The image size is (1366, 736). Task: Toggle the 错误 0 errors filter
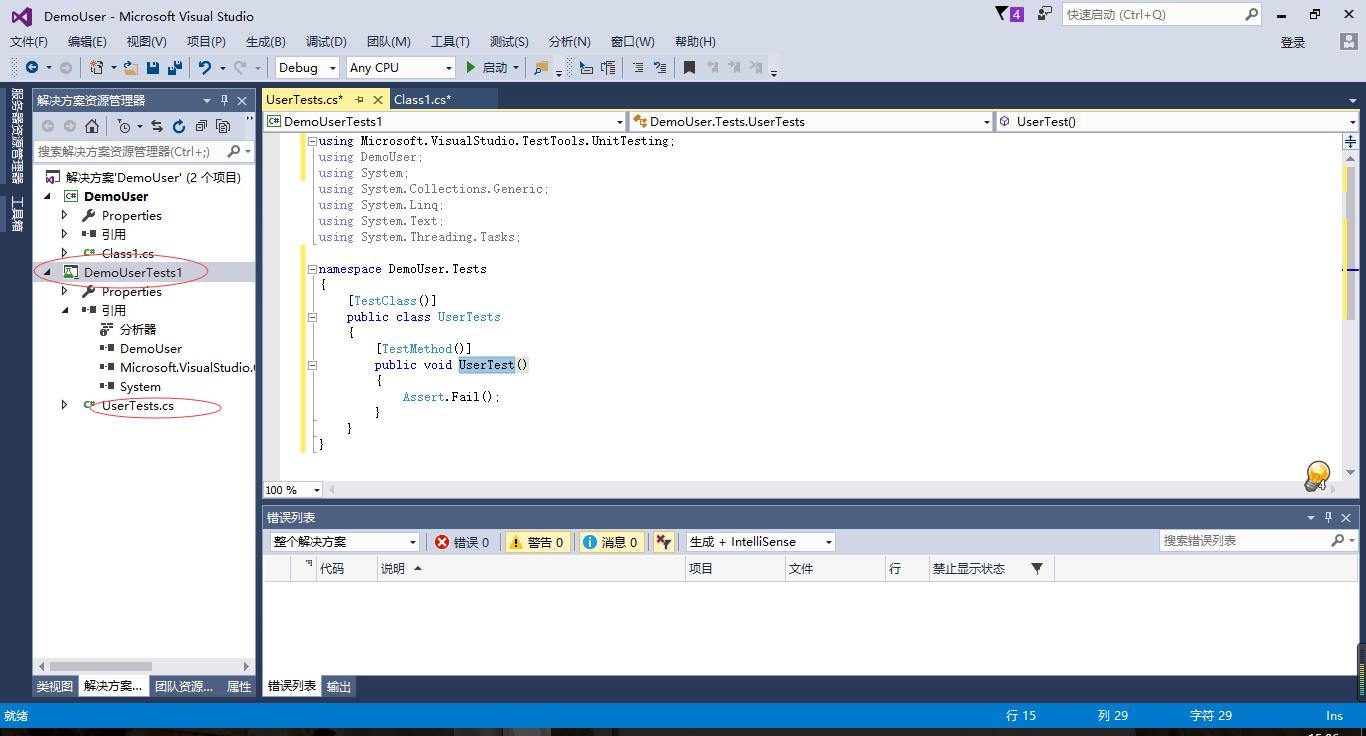pyautogui.click(x=462, y=542)
